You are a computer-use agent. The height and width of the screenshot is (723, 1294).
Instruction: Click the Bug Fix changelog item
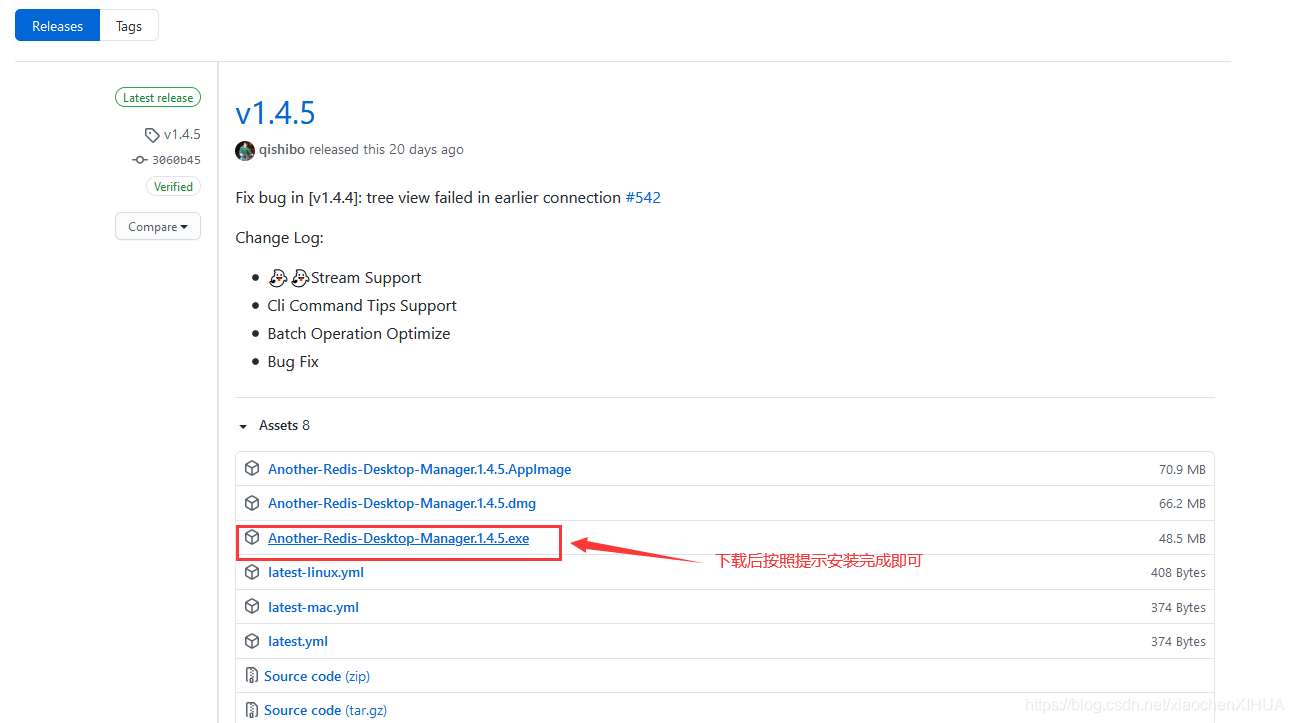point(293,362)
